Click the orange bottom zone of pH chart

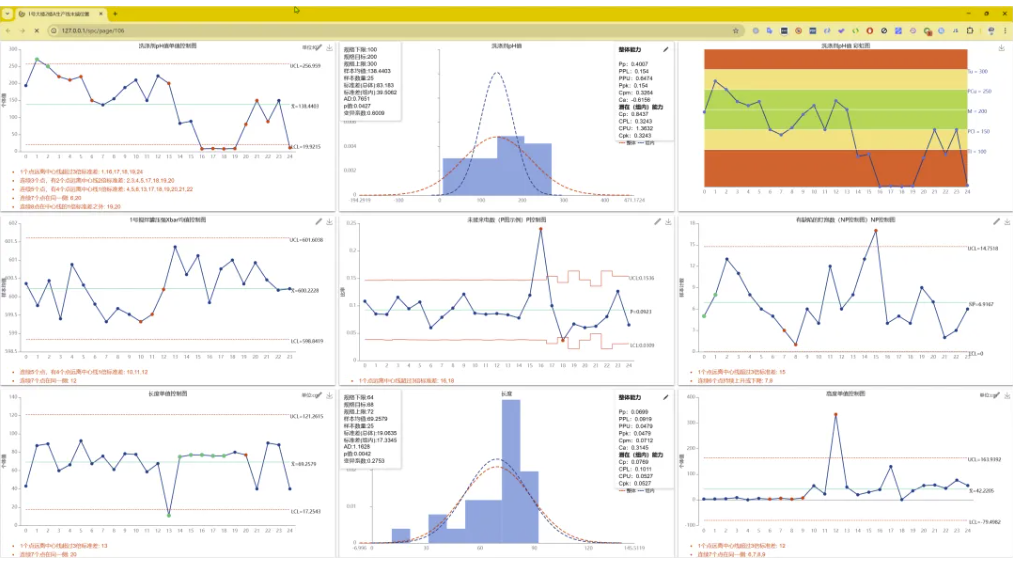click(835, 168)
